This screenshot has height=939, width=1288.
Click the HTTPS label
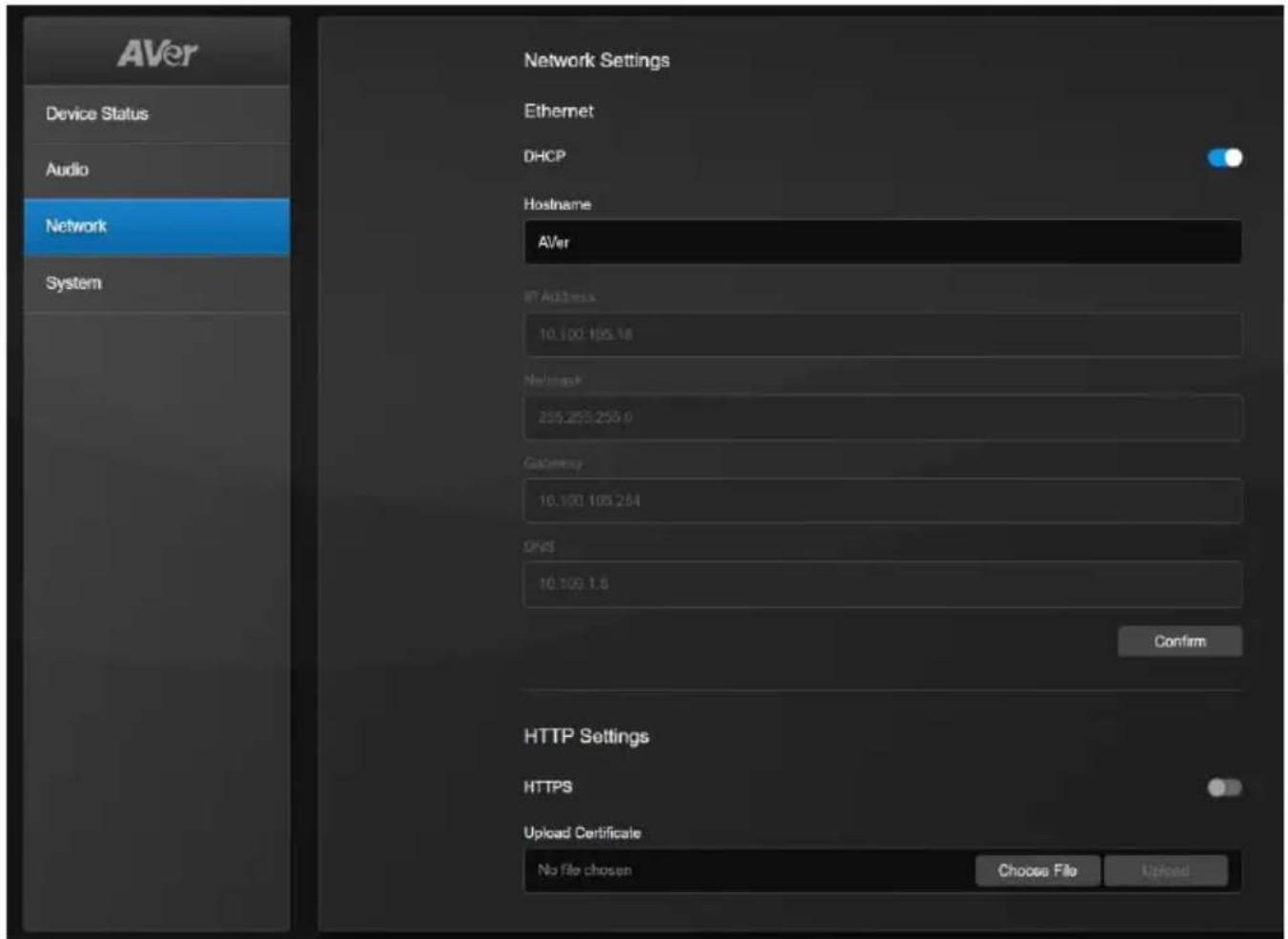tap(548, 787)
